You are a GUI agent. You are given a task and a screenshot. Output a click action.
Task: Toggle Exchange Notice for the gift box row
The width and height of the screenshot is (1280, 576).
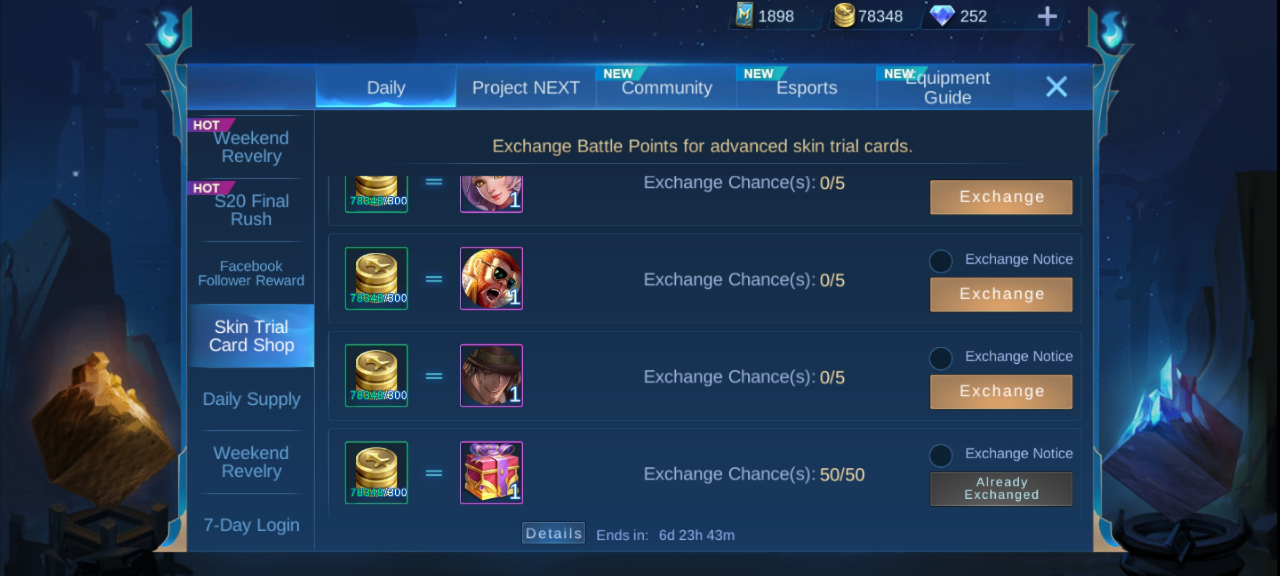(x=941, y=455)
